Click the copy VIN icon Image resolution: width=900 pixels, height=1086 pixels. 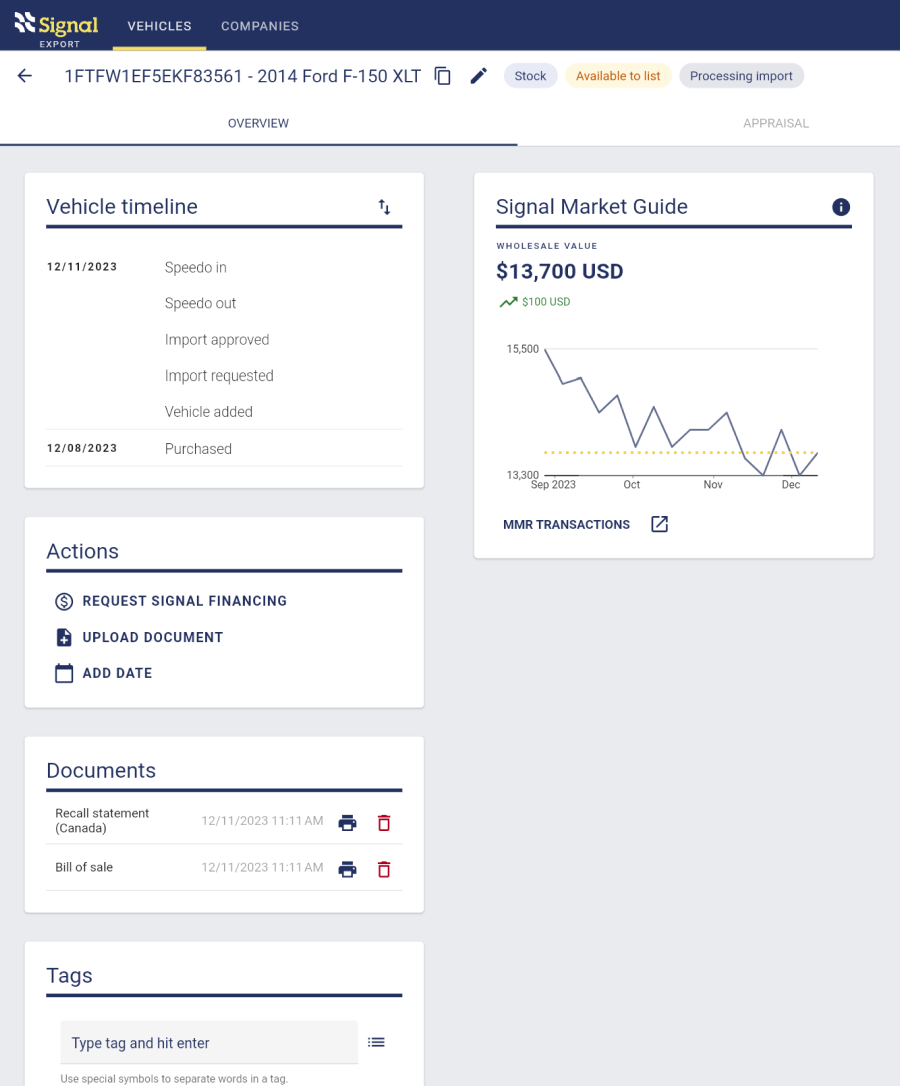click(x=442, y=75)
